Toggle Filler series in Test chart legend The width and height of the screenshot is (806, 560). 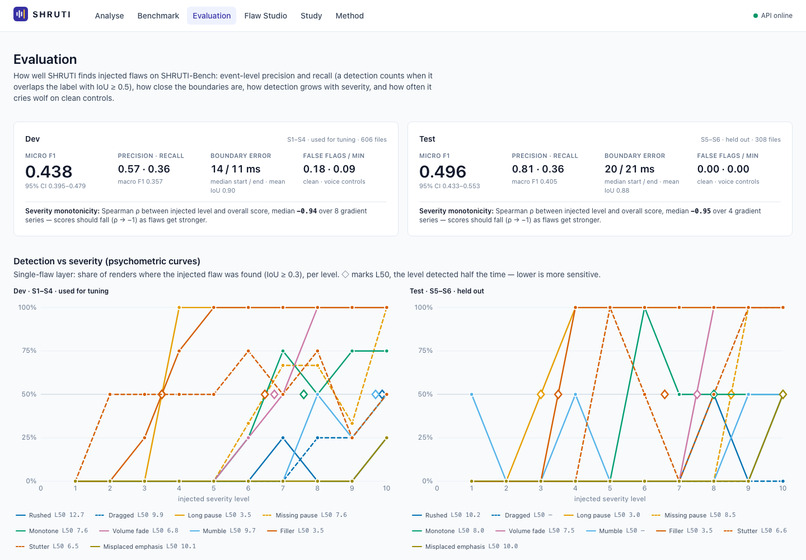pos(684,530)
